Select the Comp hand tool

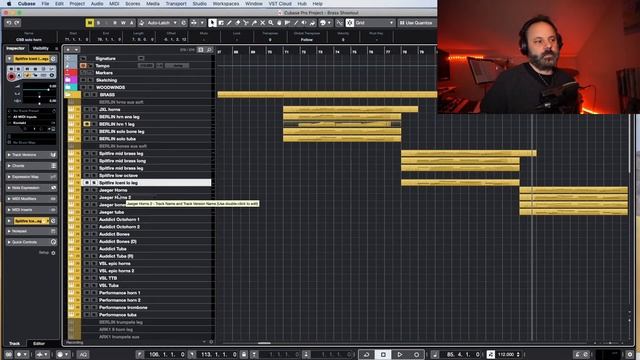click(279, 23)
